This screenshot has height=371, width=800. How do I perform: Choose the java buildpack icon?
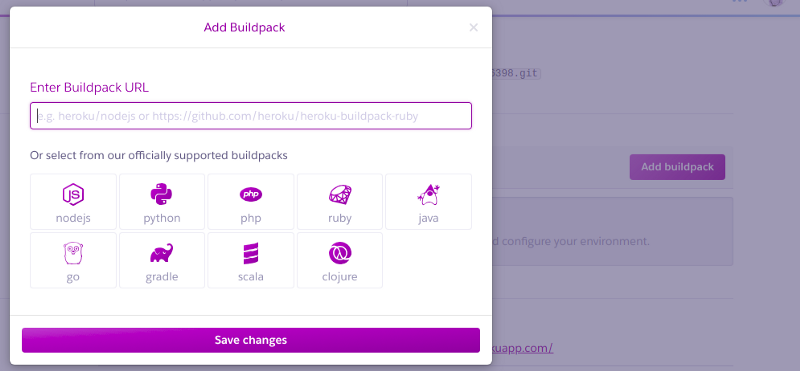428,194
